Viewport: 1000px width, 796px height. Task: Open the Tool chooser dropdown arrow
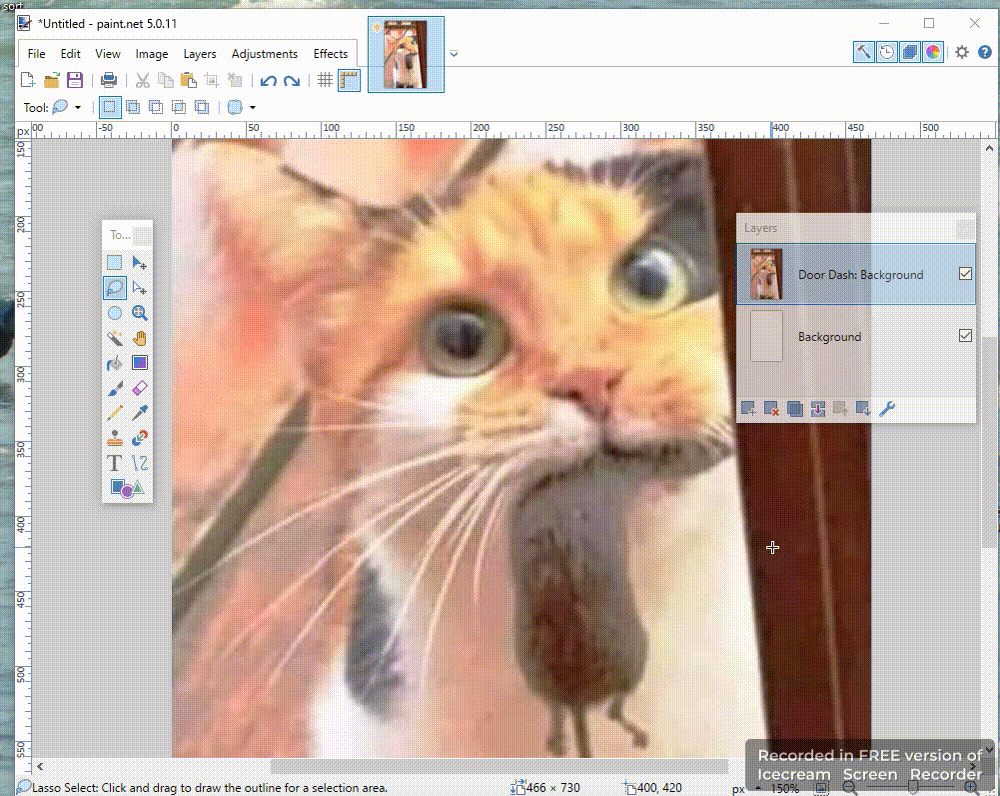tap(78, 107)
